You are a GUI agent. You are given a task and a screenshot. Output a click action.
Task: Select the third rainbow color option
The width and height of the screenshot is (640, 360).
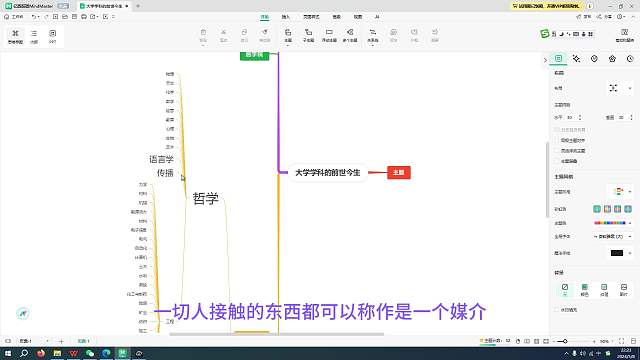(x=618, y=209)
